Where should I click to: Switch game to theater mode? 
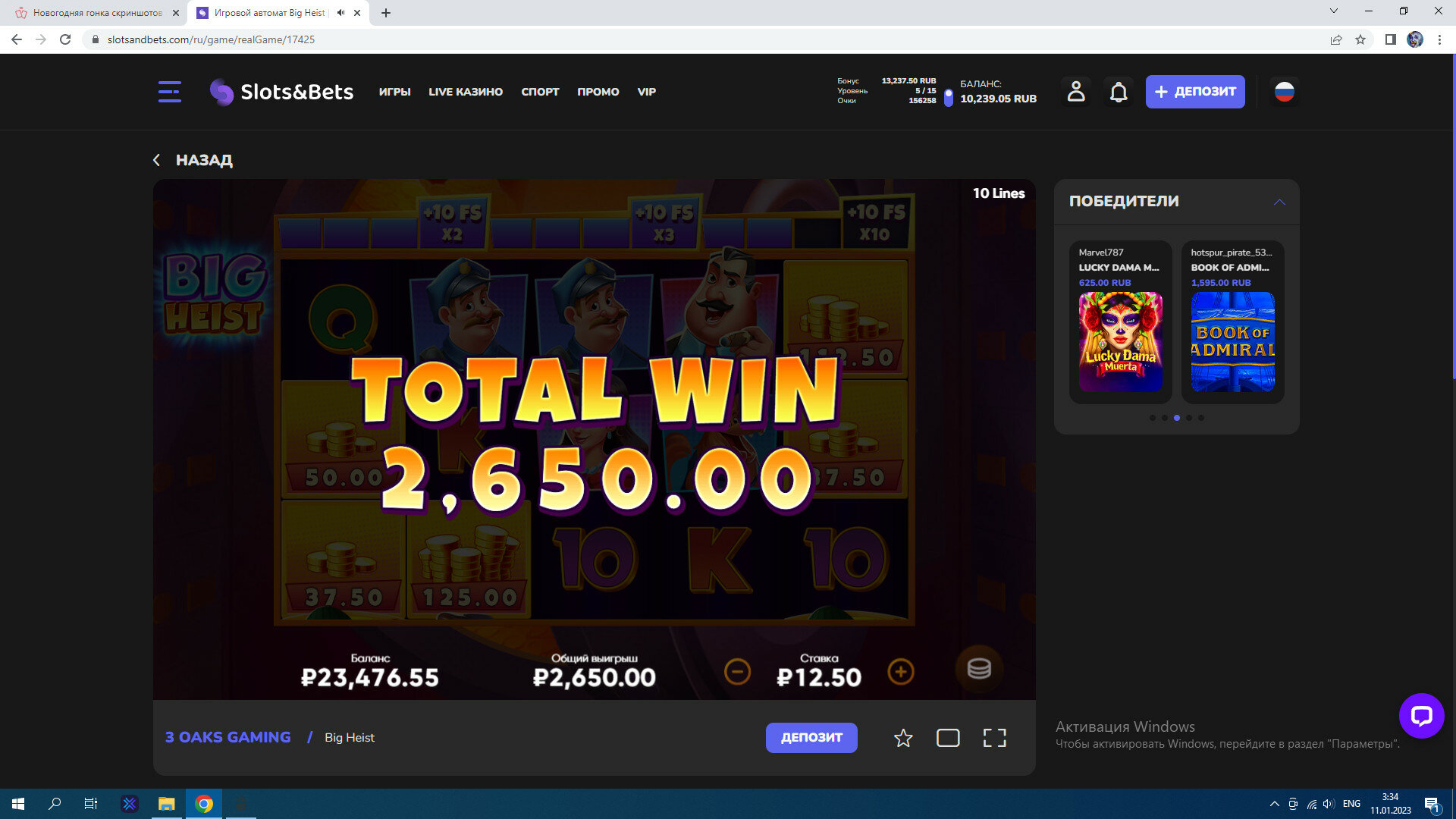coord(948,738)
